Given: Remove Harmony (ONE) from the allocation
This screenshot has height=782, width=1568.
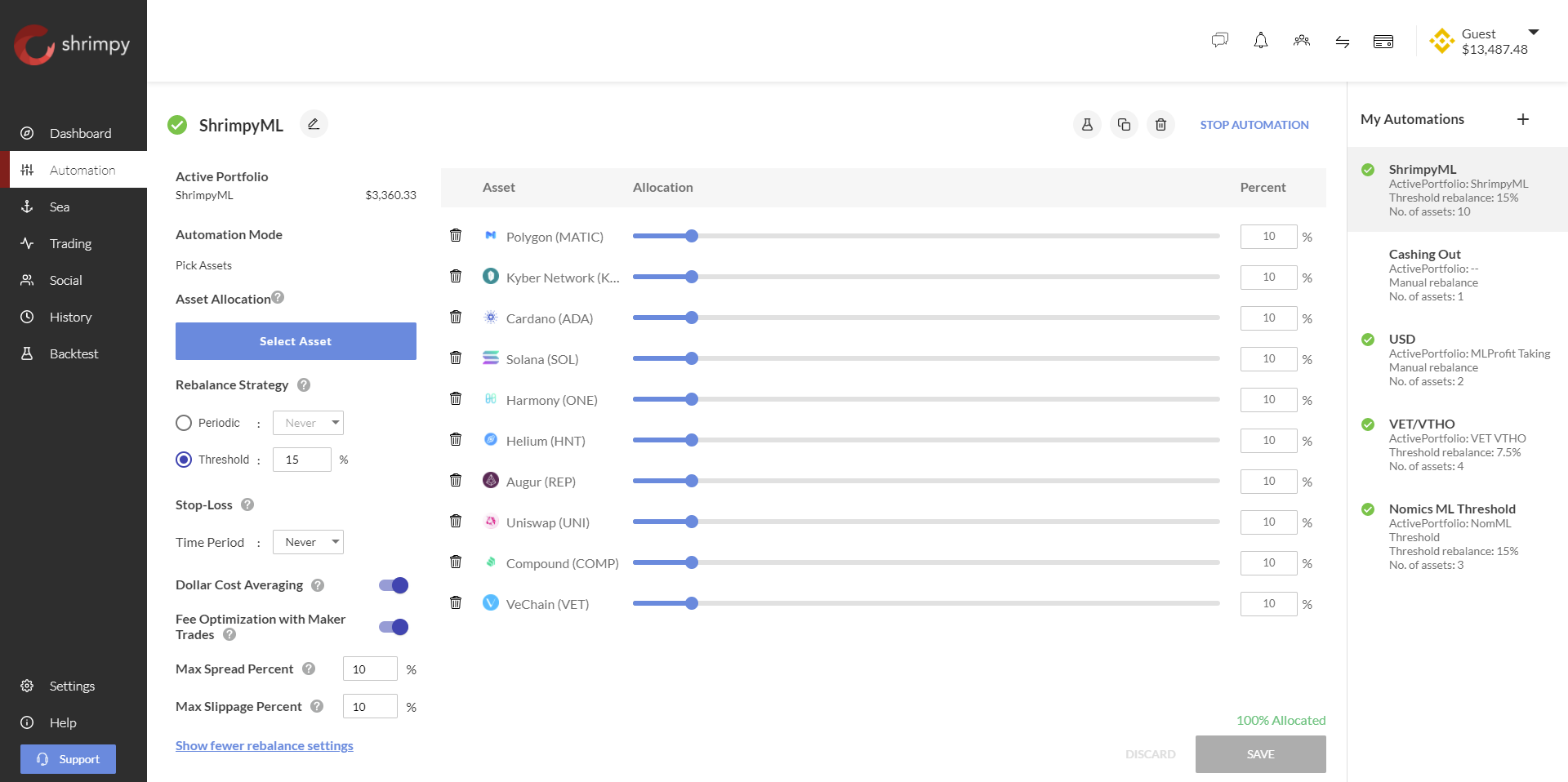Looking at the screenshot, I should 456,399.
